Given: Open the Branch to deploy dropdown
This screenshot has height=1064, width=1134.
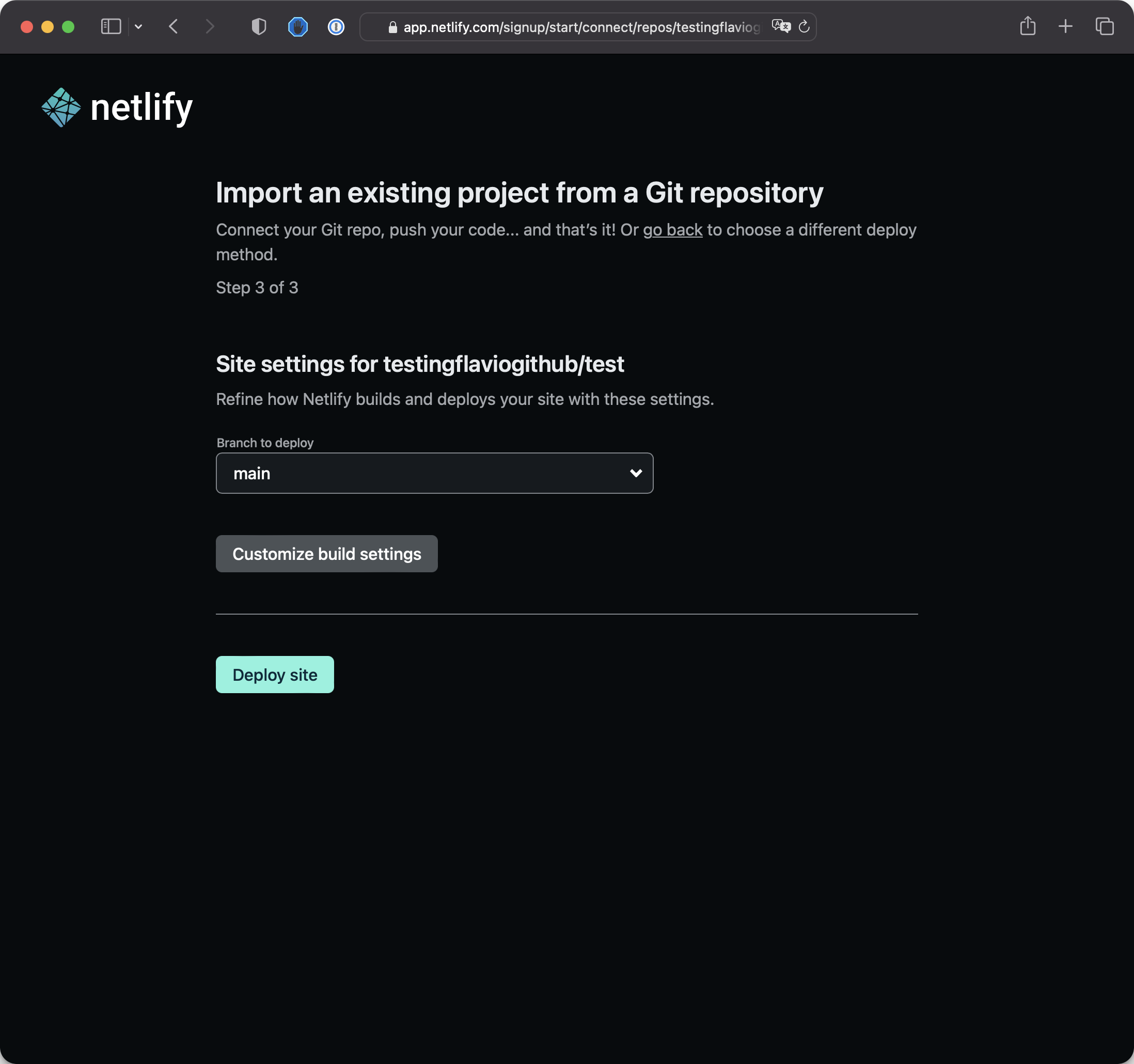Looking at the screenshot, I should (434, 473).
